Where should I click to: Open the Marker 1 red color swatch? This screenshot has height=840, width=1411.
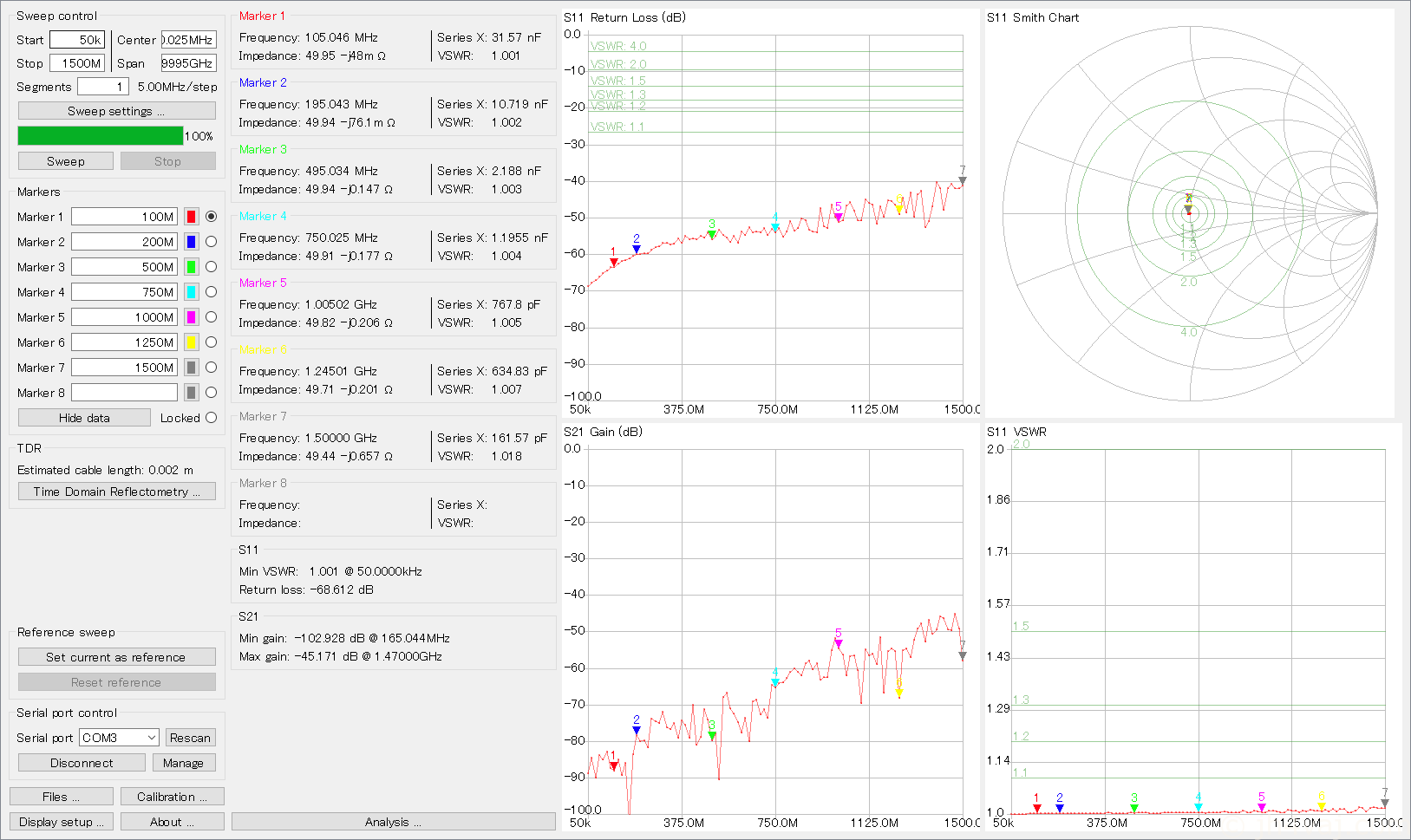(192, 217)
